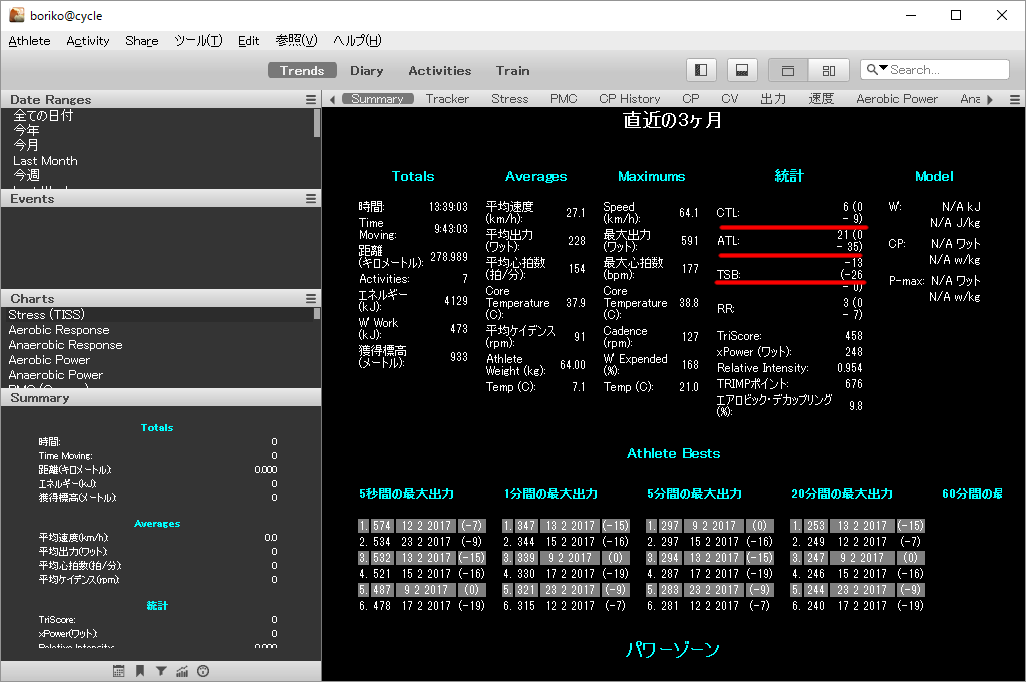Open the Tracker chart tab

tap(448, 99)
